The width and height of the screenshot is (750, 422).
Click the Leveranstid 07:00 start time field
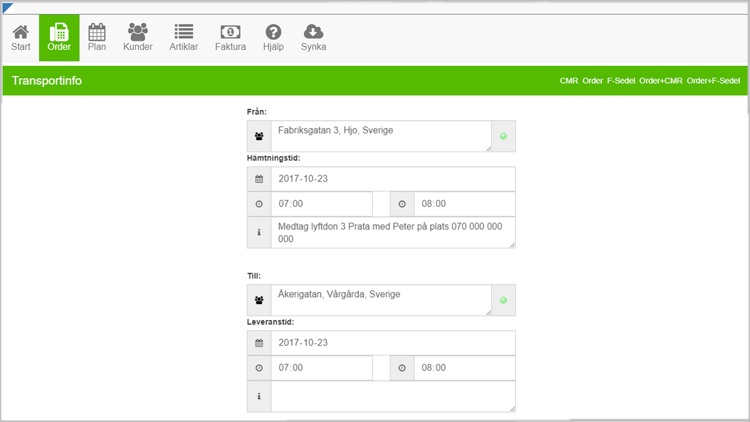[x=321, y=368]
